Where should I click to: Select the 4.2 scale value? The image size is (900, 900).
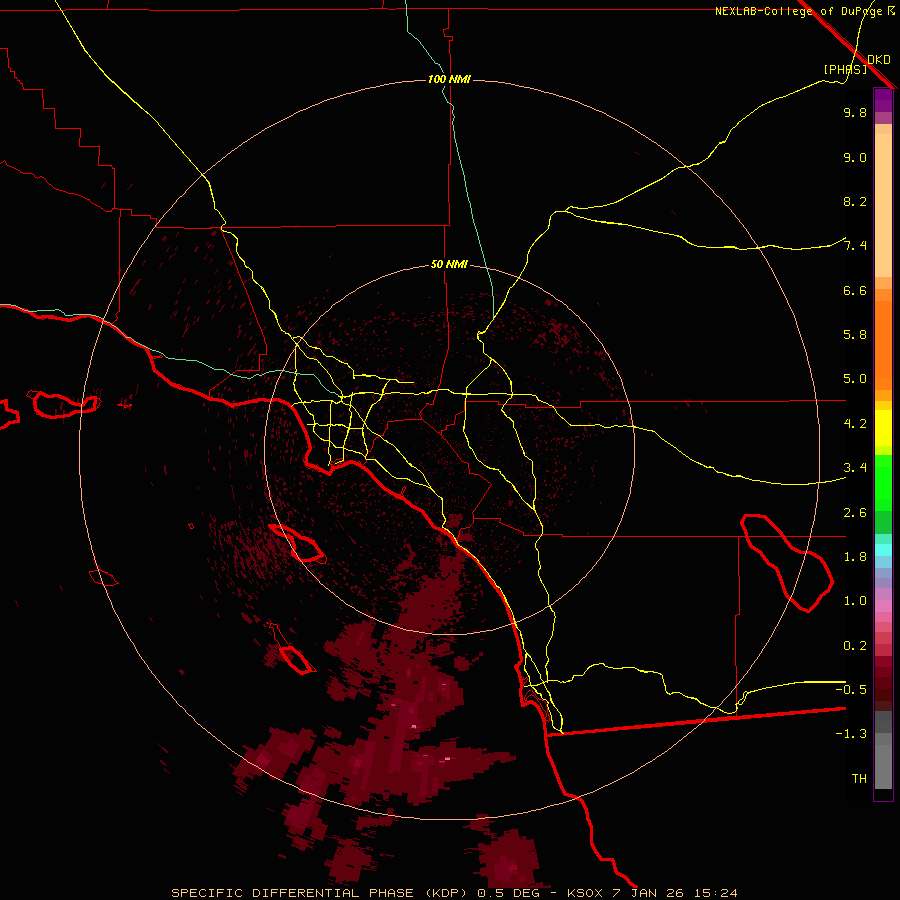coord(855,424)
